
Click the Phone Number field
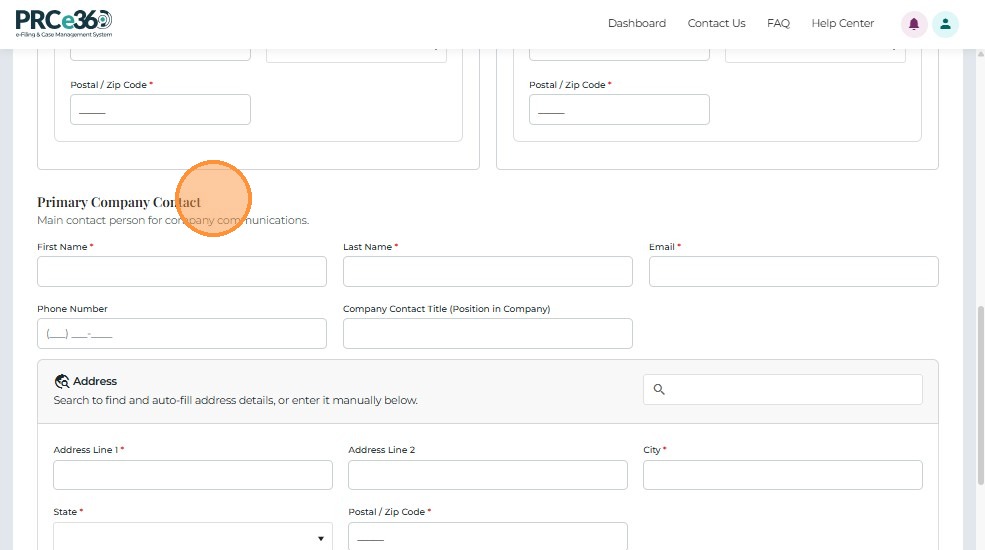tap(182, 333)
